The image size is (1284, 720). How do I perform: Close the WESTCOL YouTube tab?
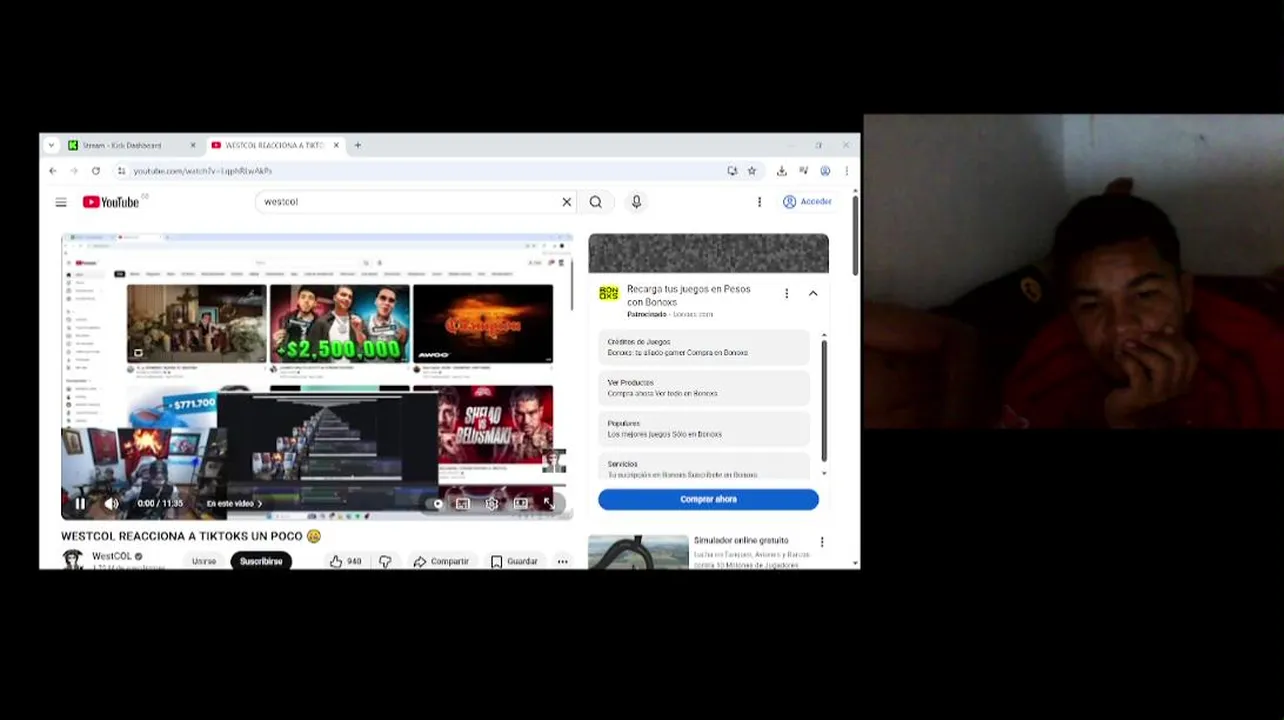click(x=336, y=145)
